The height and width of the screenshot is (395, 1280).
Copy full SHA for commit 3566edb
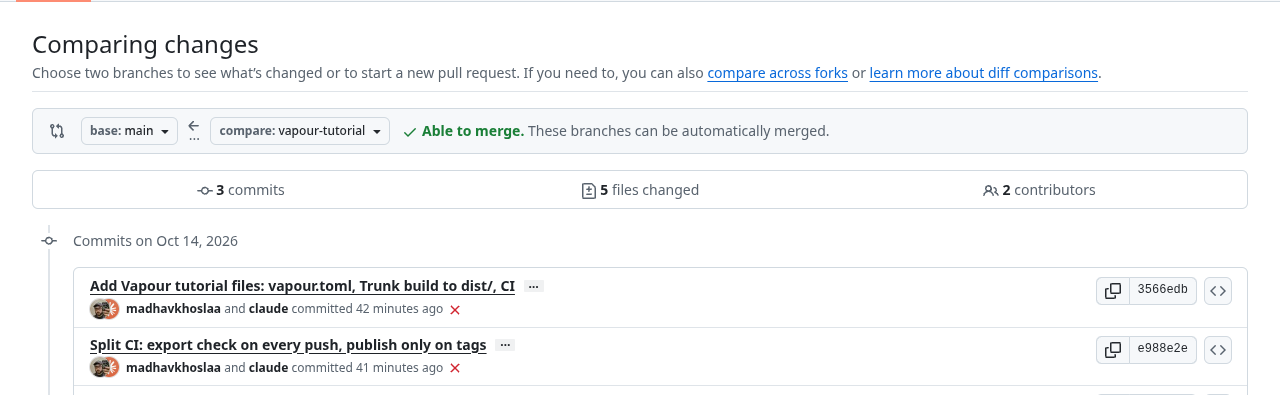click(x=1112, y=291)
